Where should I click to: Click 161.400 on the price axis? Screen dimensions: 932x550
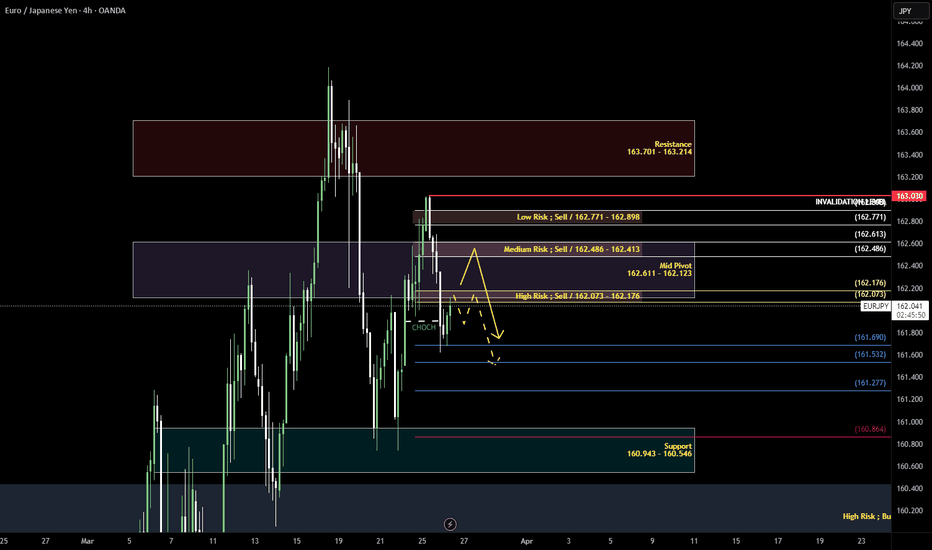(x=909, y=378)
